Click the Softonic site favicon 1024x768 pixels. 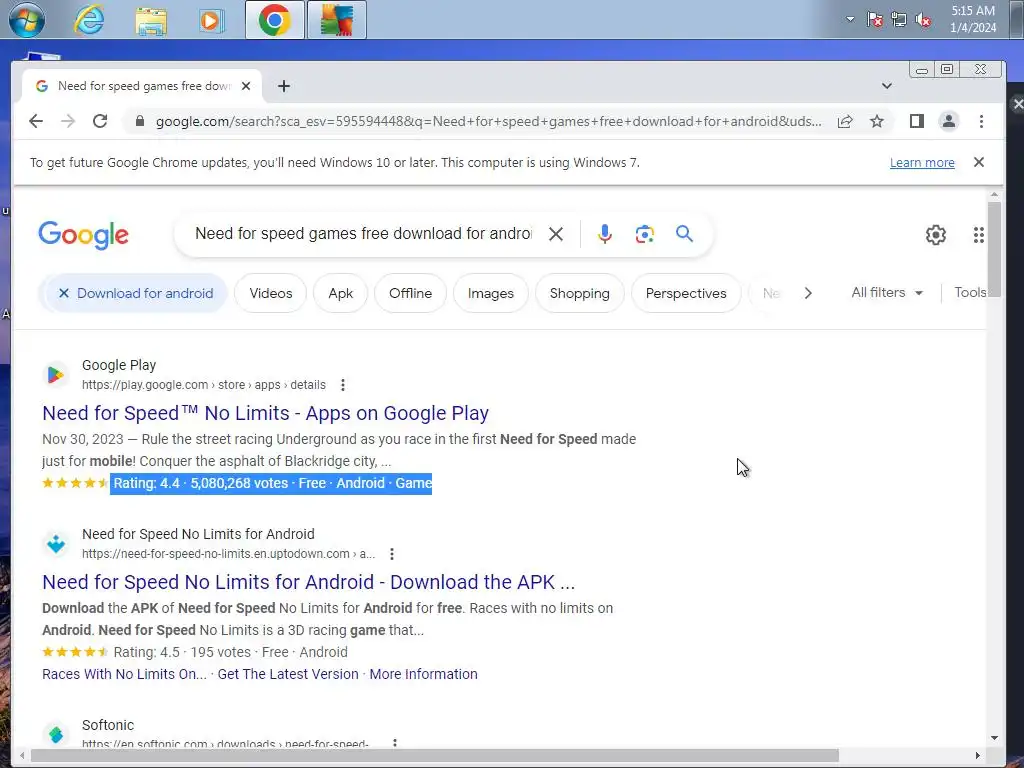[56, 735]
